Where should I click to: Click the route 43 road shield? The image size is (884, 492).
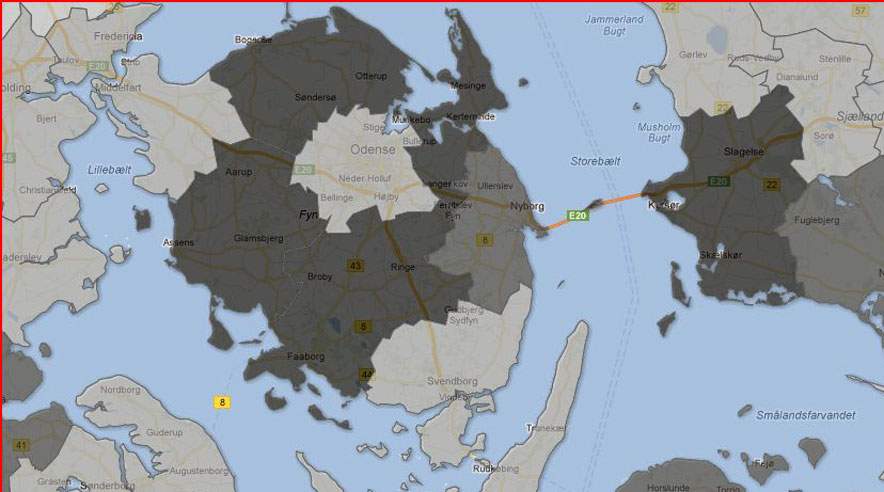coord(355,265)
